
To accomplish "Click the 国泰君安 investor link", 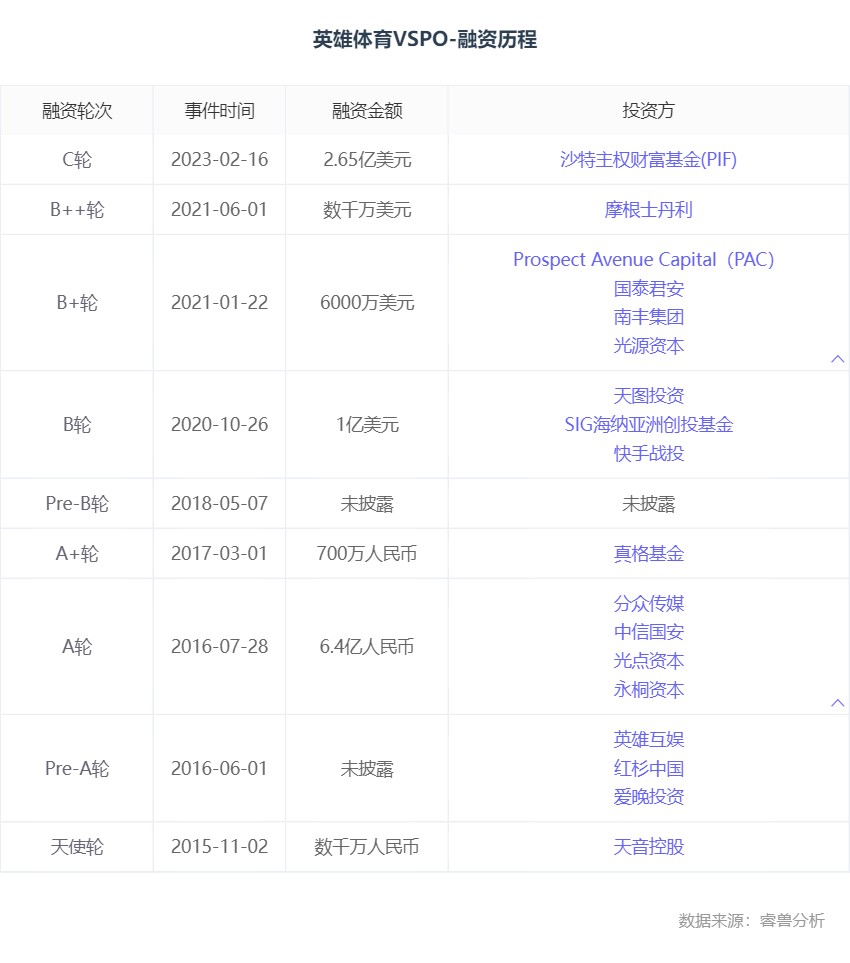I will [649, 289].
